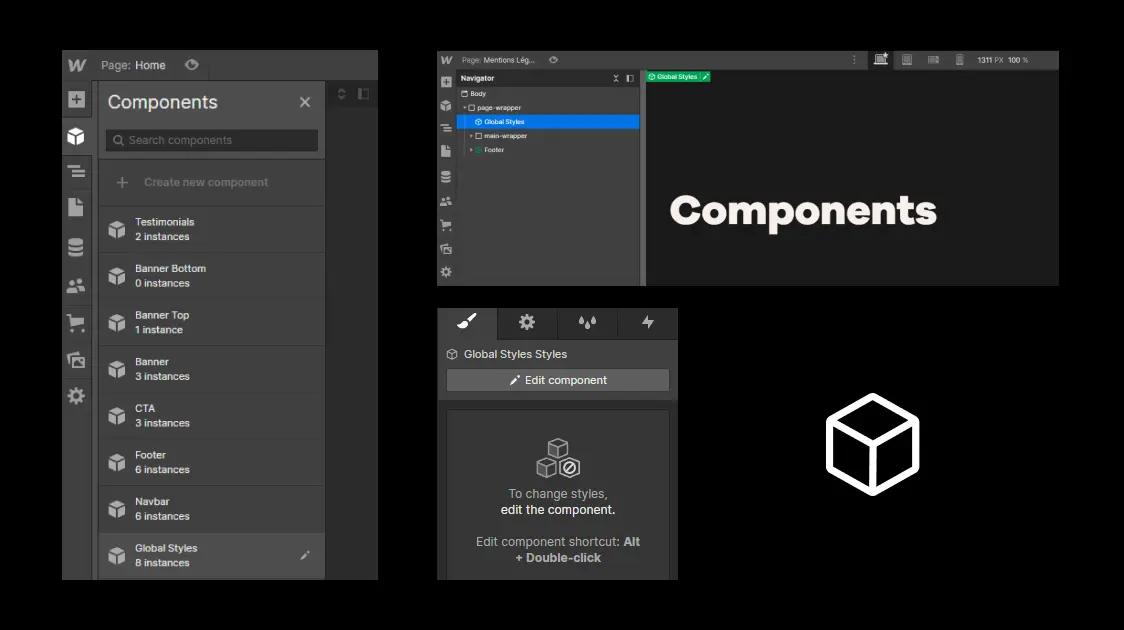
Task: Click Edit component button
Action: click(558, 380)
